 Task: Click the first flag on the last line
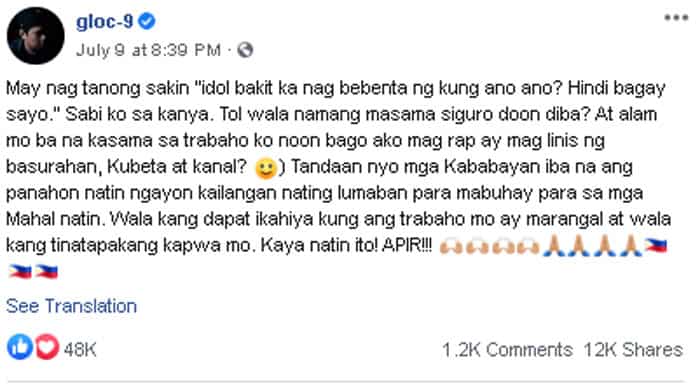(20, 271)
